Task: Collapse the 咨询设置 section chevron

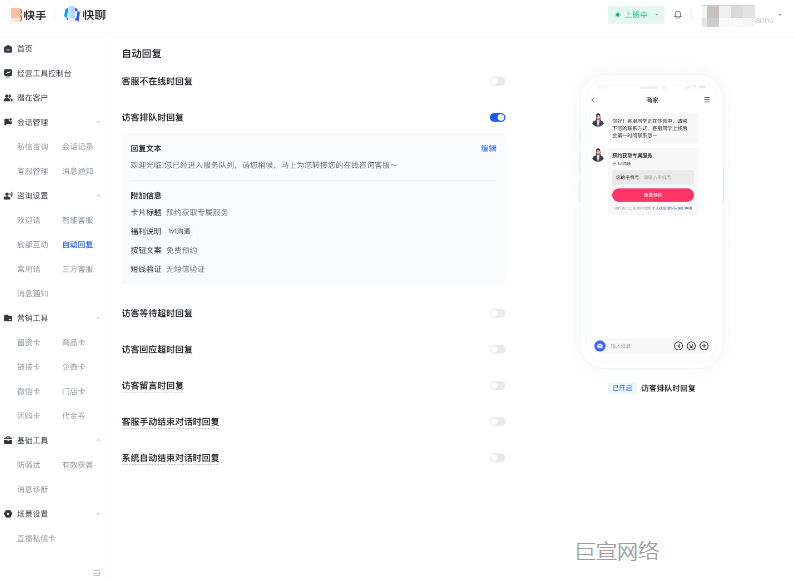Action: pyautogui.click(x=98, y=196)
